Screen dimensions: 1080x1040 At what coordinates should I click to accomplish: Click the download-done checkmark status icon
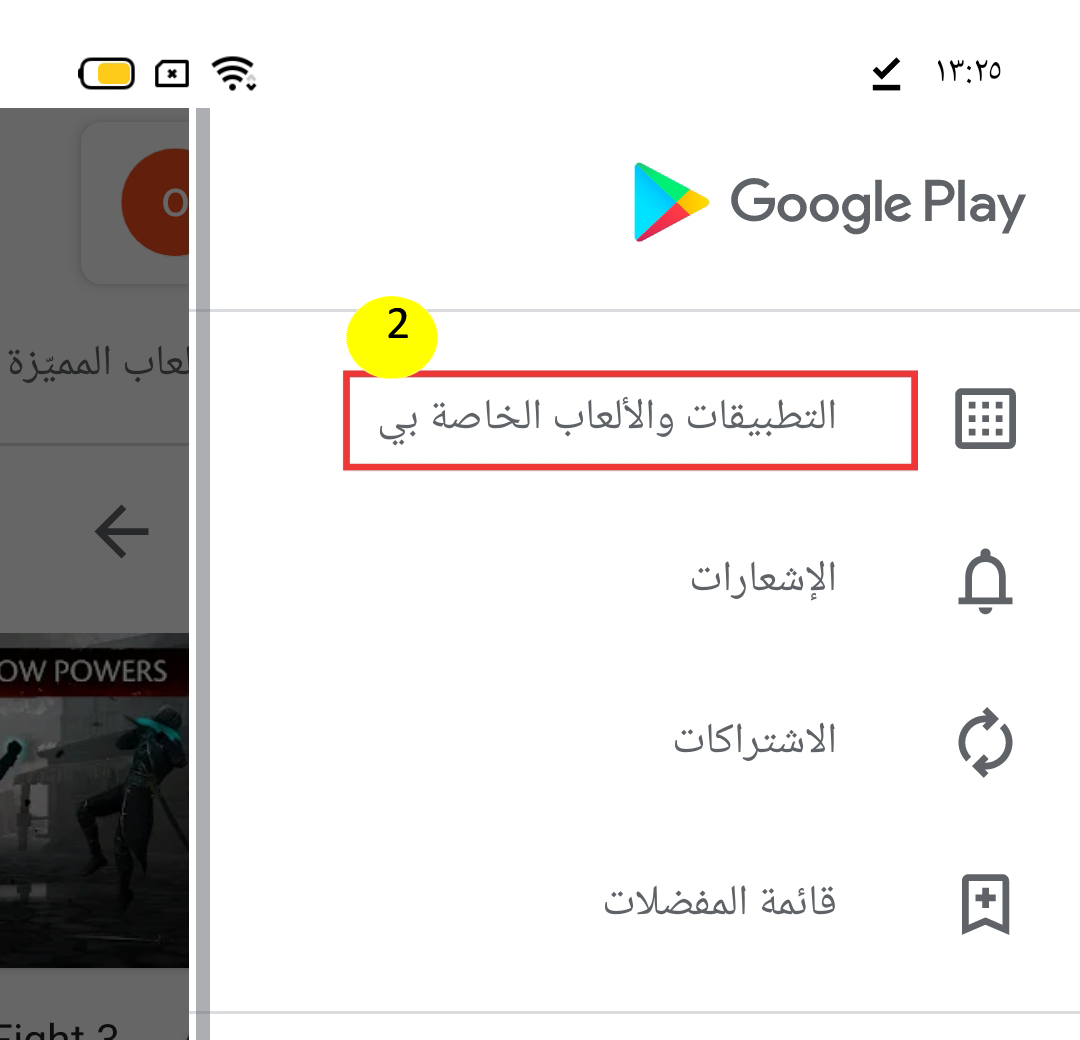pyautogui.click(x=886, y=74)
